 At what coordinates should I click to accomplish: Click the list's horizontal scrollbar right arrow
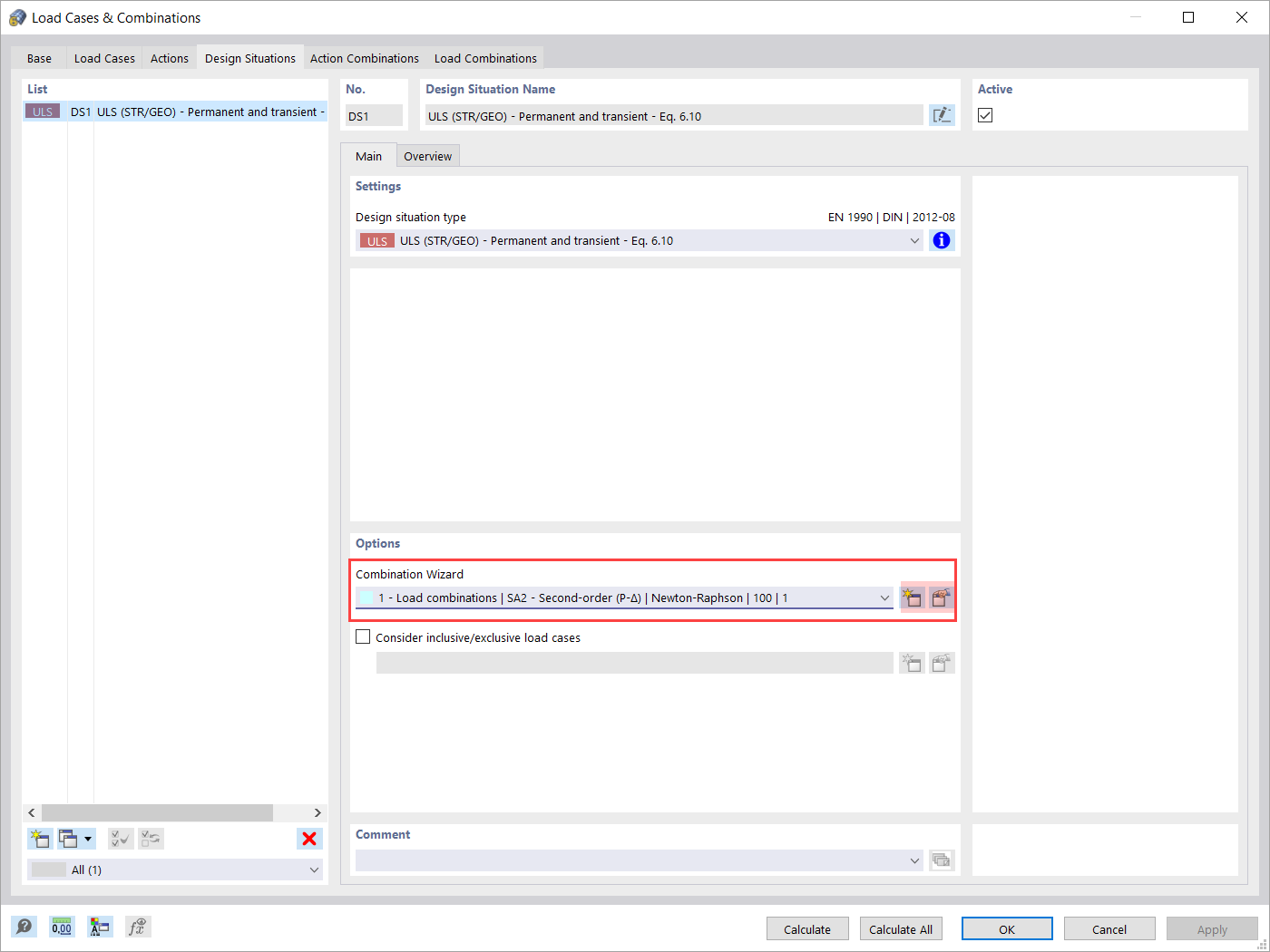[x=317, y=812]
